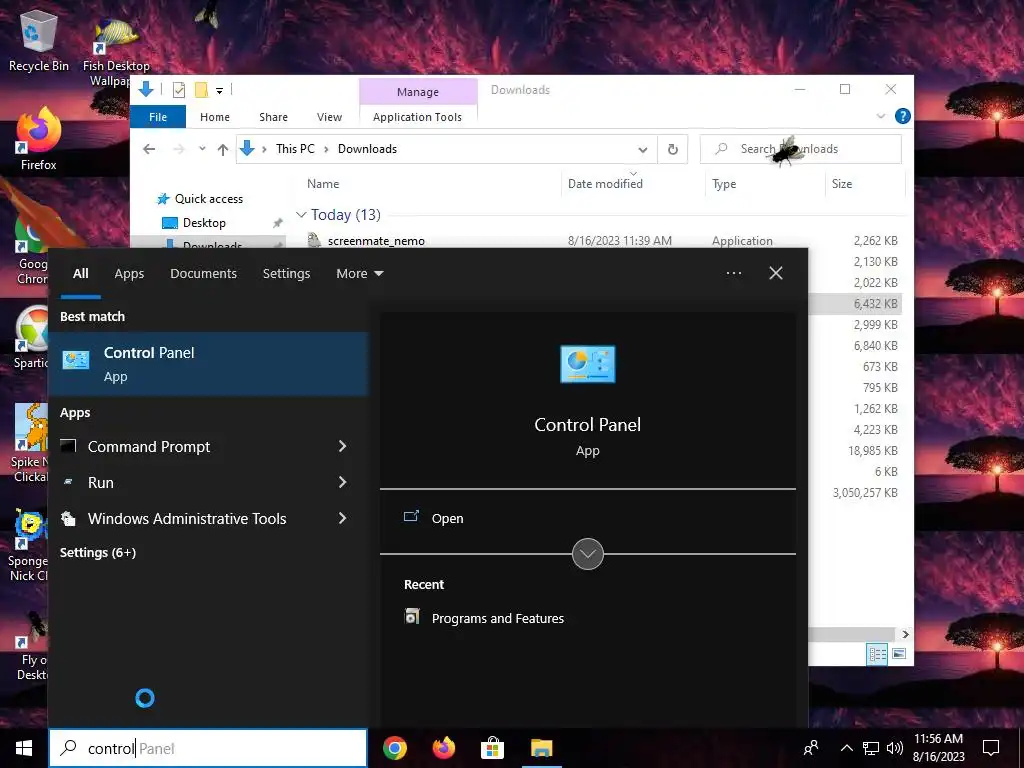The width and height of the screenshot is (1024, 768).
Task: Open the Fish Desktop Wallpaper shortcut
Action: coord(116,52)
